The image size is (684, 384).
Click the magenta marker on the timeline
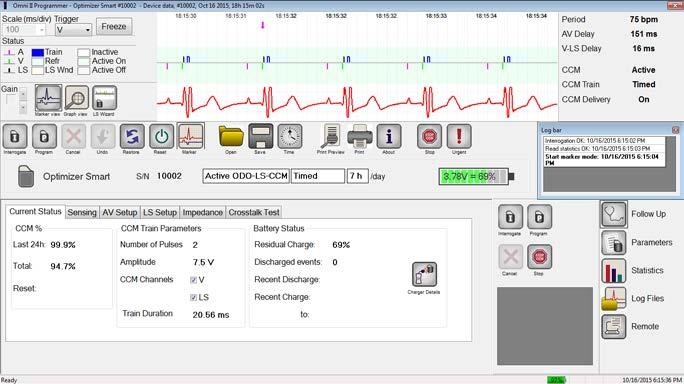[263, 25]
